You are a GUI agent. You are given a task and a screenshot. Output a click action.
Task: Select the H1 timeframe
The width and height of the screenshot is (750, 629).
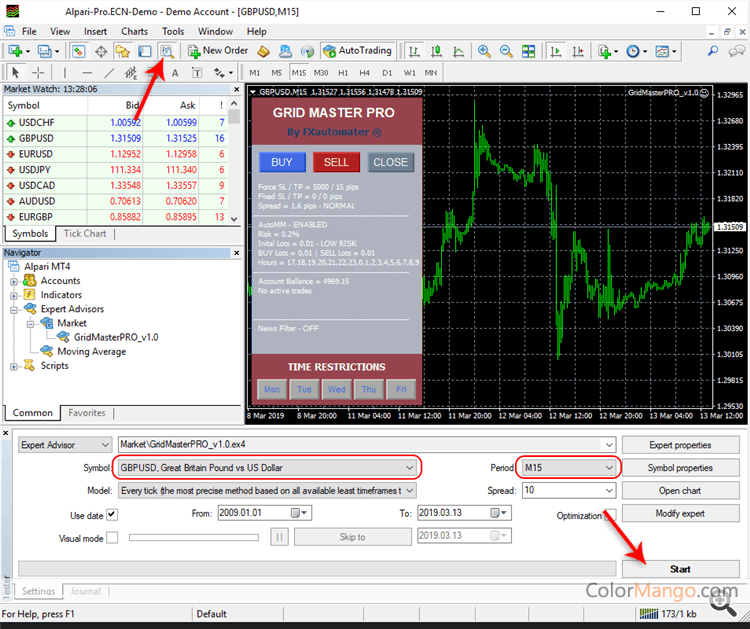(343, 73)
